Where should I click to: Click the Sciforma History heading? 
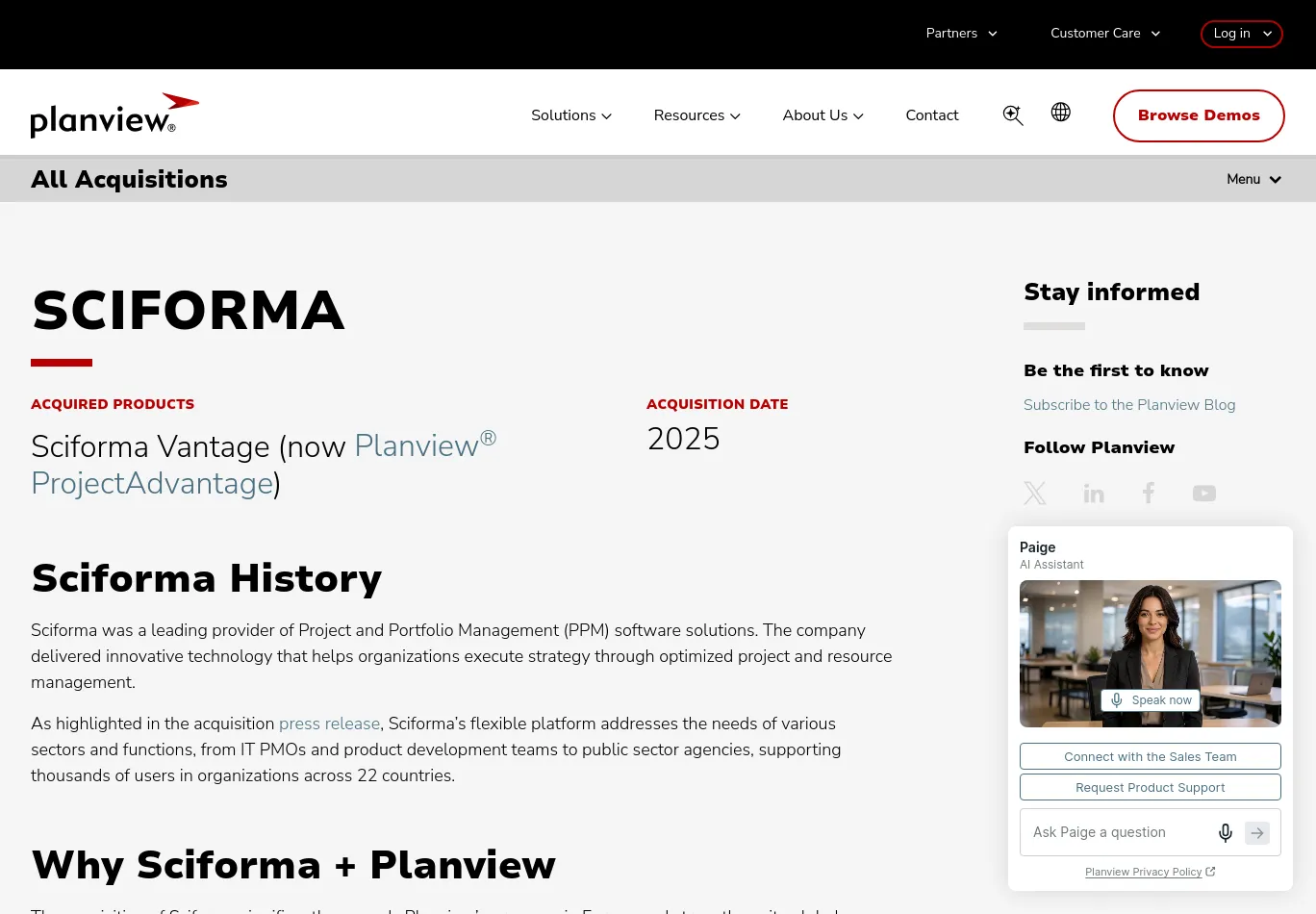click(x=207, y=578)
